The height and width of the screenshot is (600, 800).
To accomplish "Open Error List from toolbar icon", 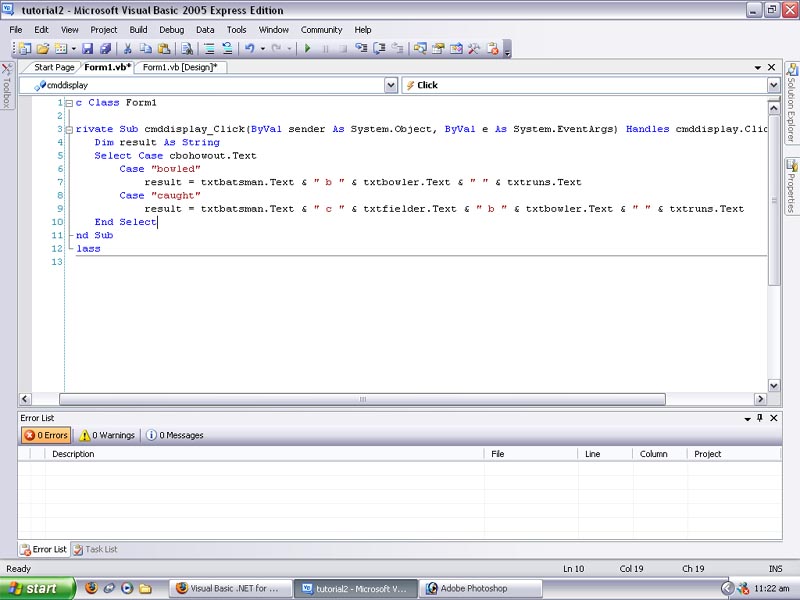I will coord(492,48).
